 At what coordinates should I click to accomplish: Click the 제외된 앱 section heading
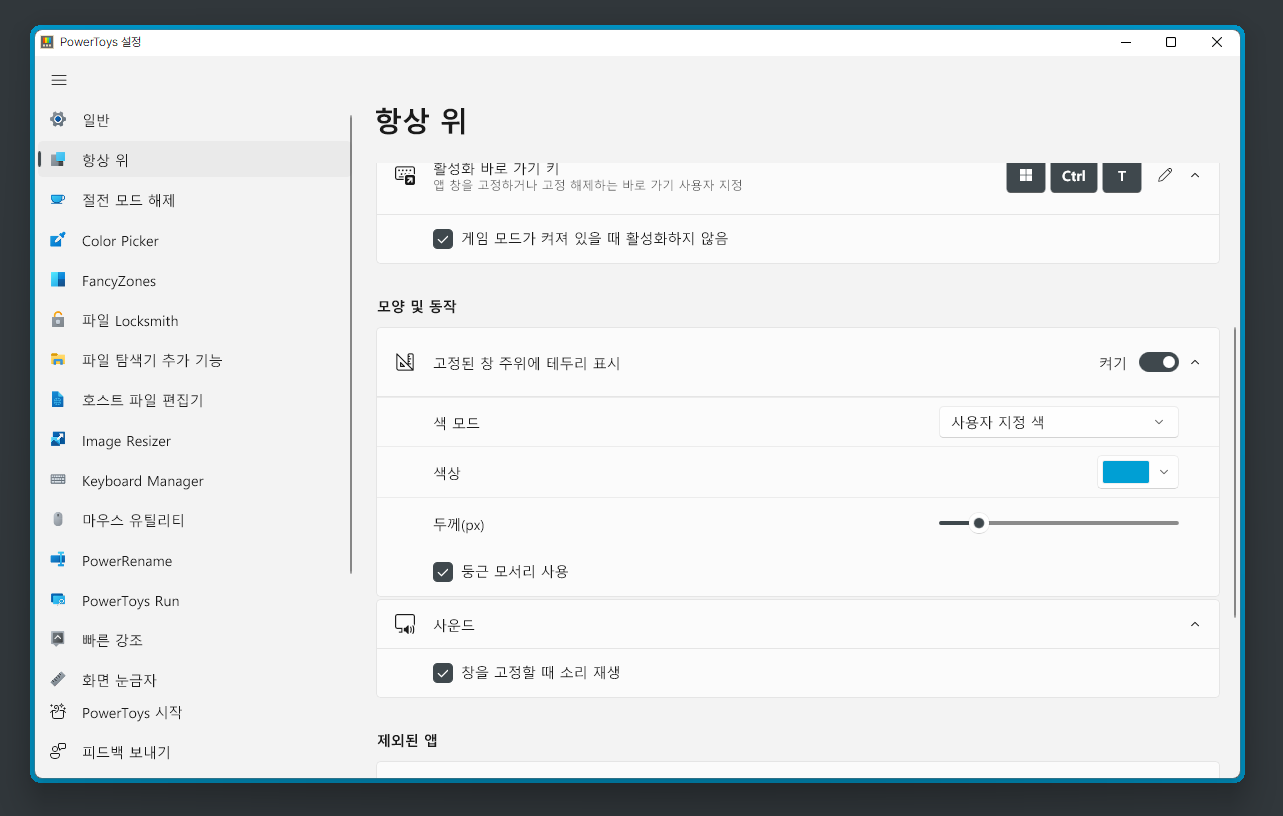[x=407, y=741]
